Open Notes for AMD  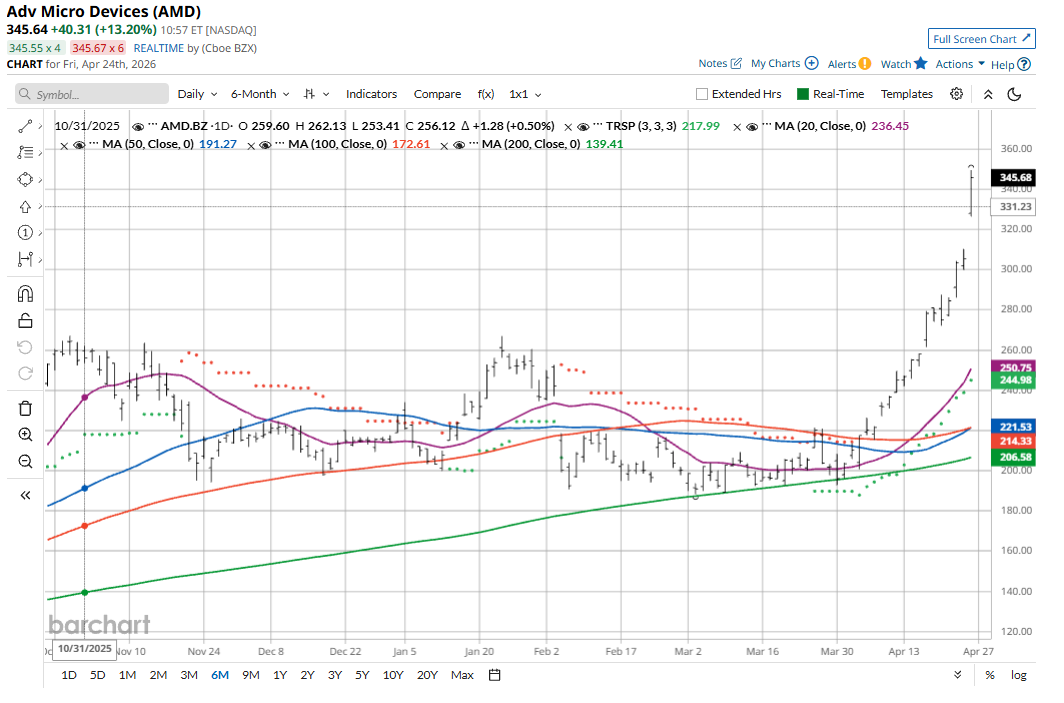[x=720, y=63]
